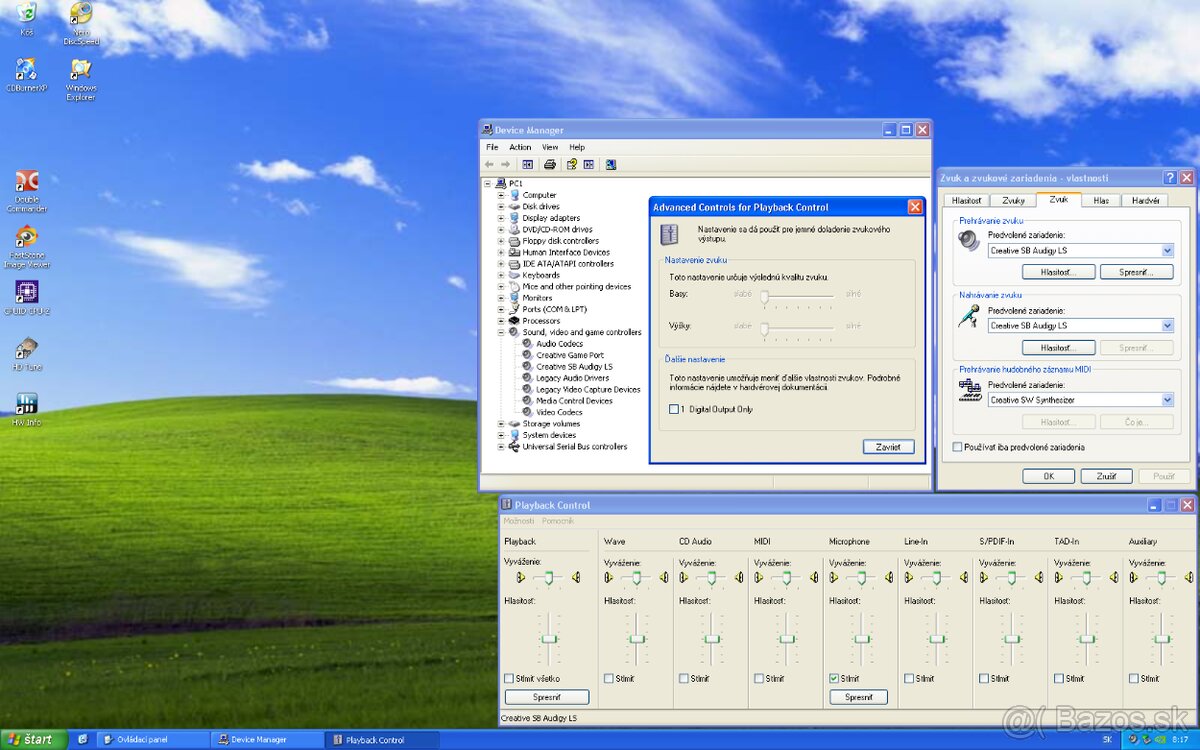1200x750 pixels.
Task: Check Používať iba predvolené zariadenia
Action: [958, 447]
